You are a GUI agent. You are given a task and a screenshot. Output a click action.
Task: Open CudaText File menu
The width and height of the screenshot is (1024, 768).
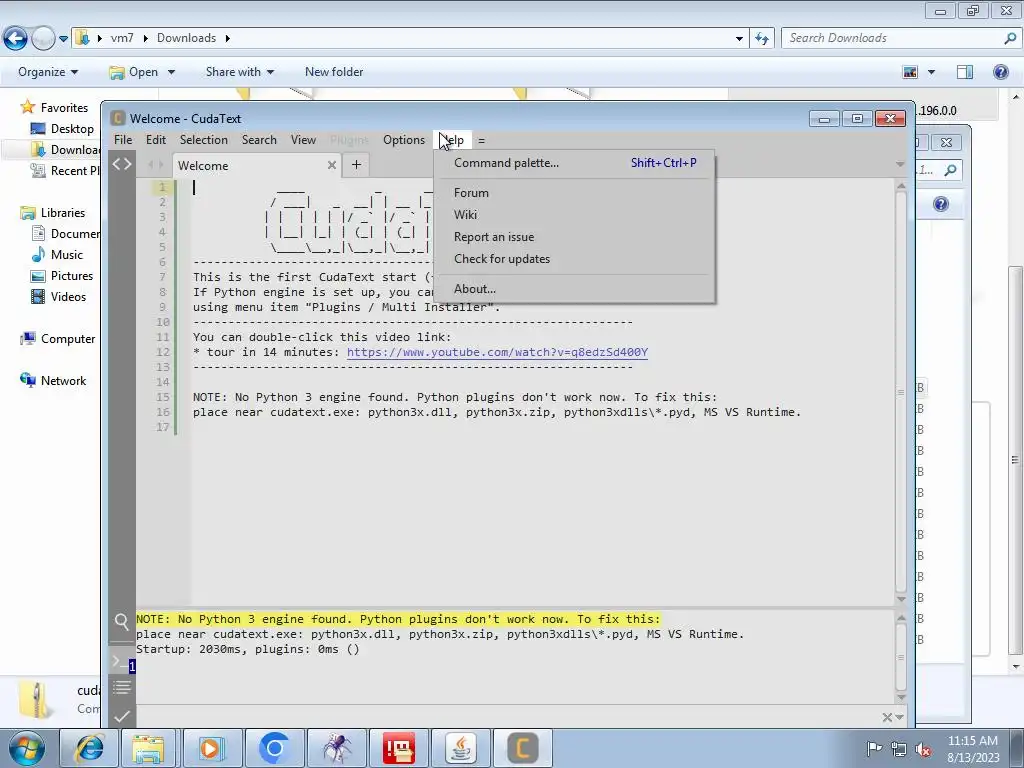click(x=123, y=140)
